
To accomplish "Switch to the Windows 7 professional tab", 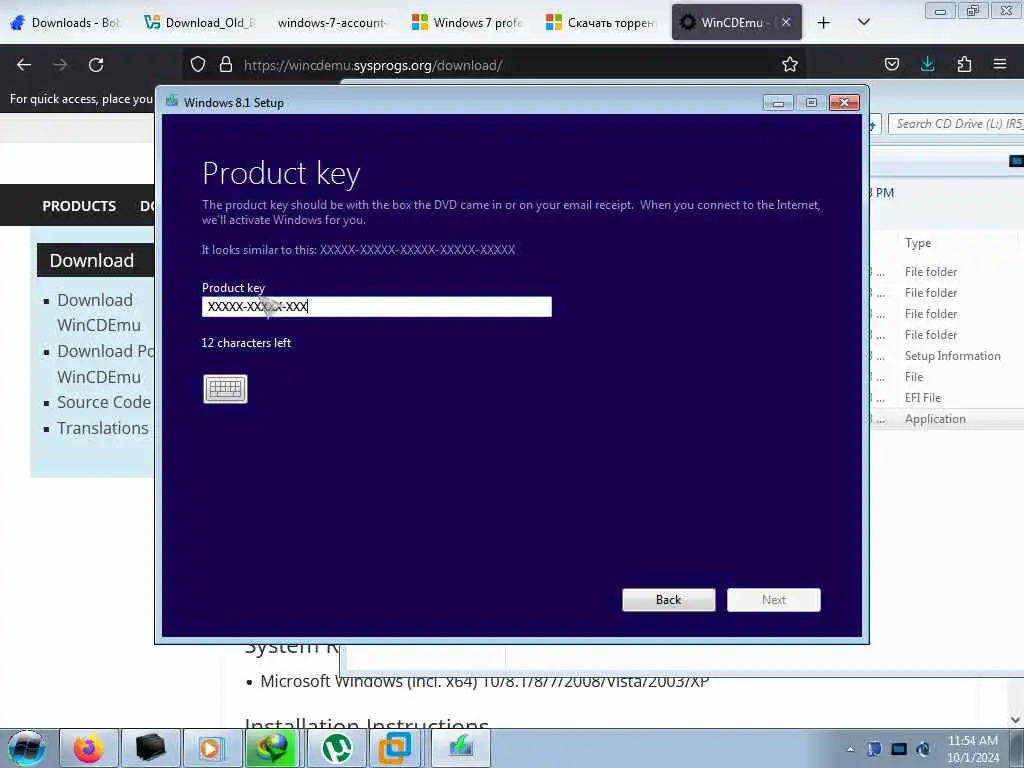I will [x=467, y=23].
